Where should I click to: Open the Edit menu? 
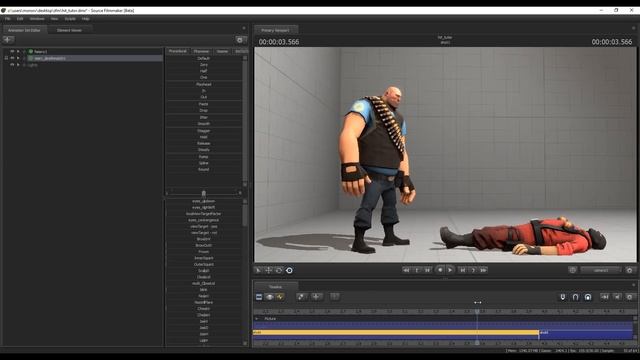(20, 19)
